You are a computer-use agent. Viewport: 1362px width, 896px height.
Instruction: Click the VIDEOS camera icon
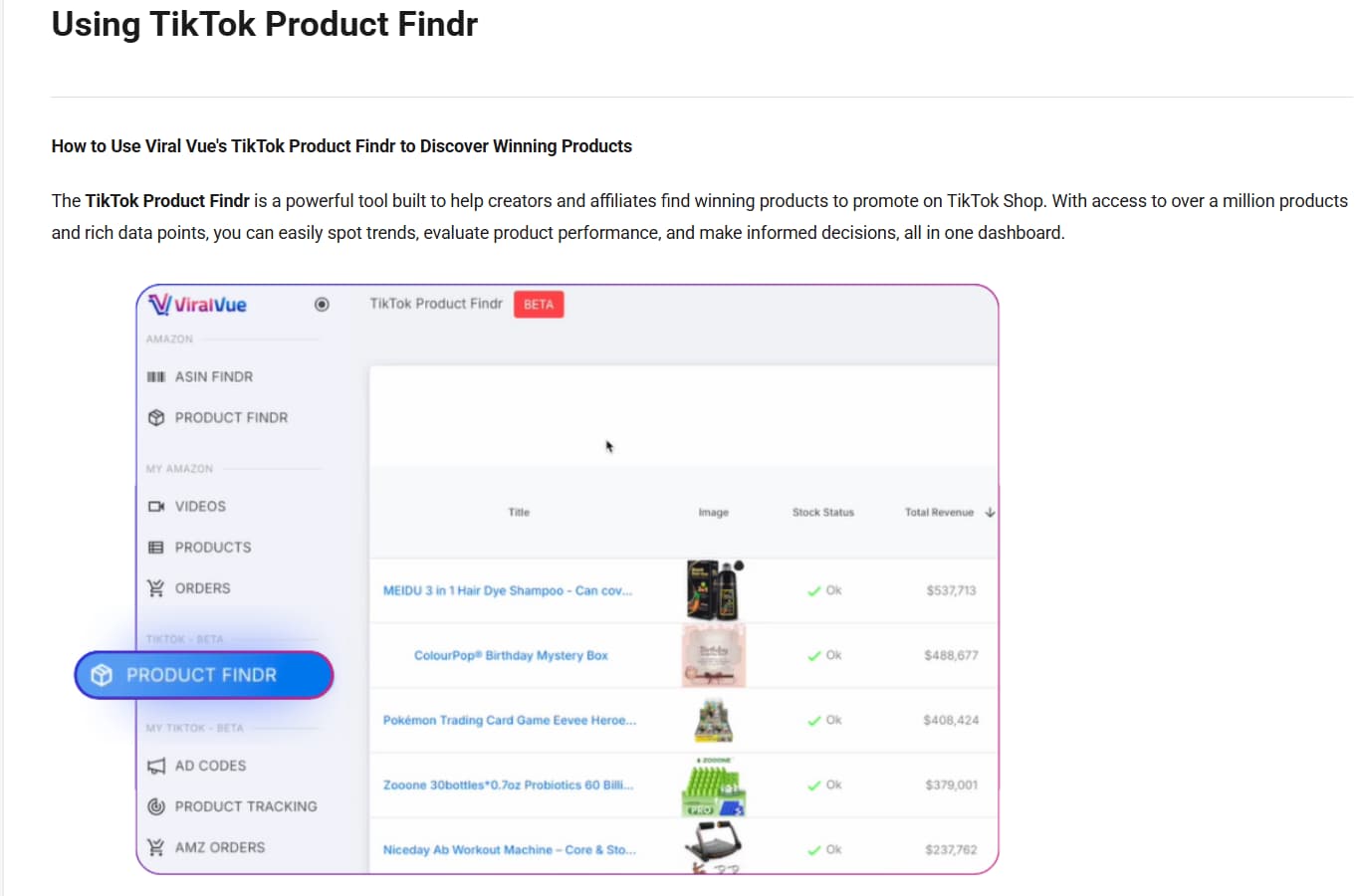click(156, 507)
